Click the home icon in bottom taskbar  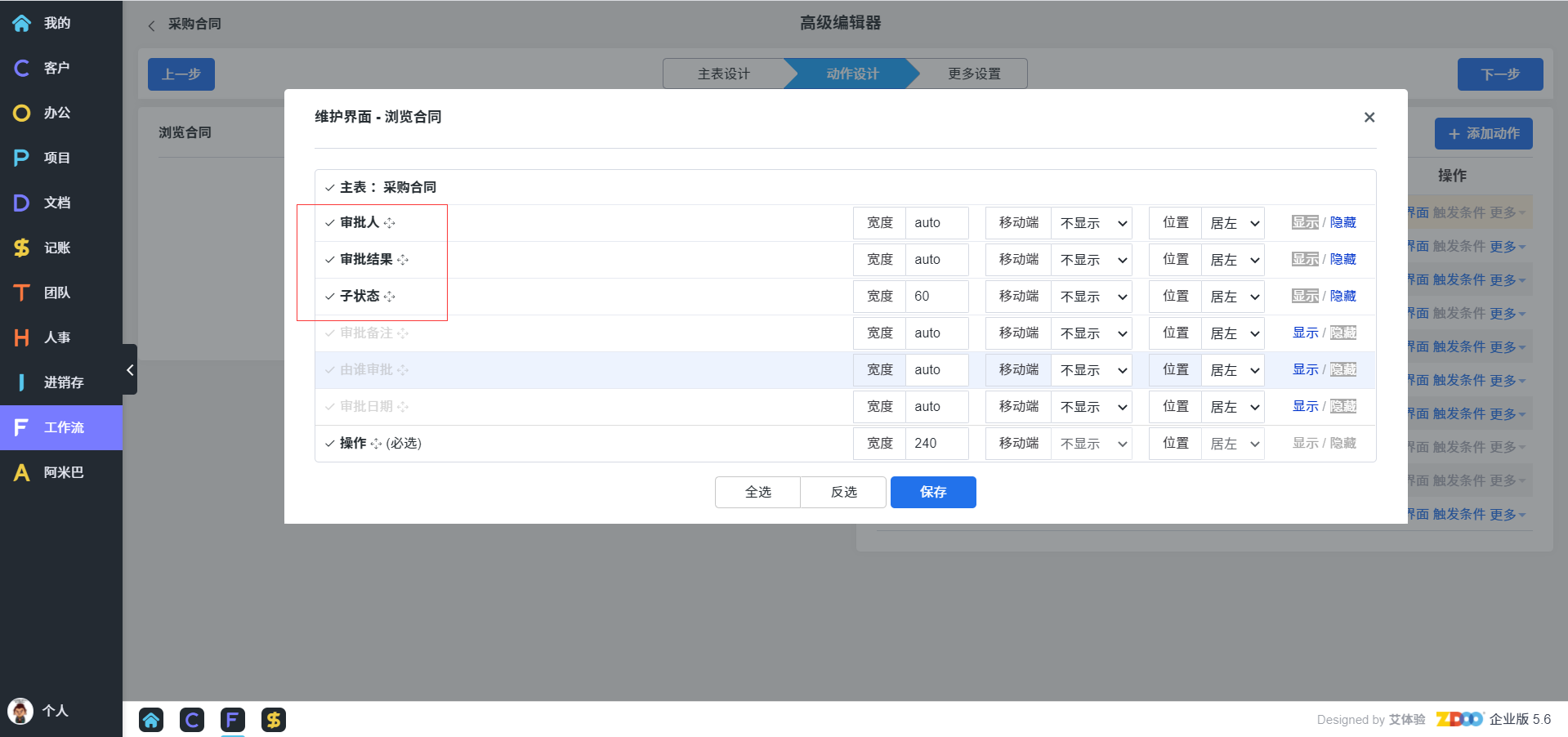pos(151,720)
